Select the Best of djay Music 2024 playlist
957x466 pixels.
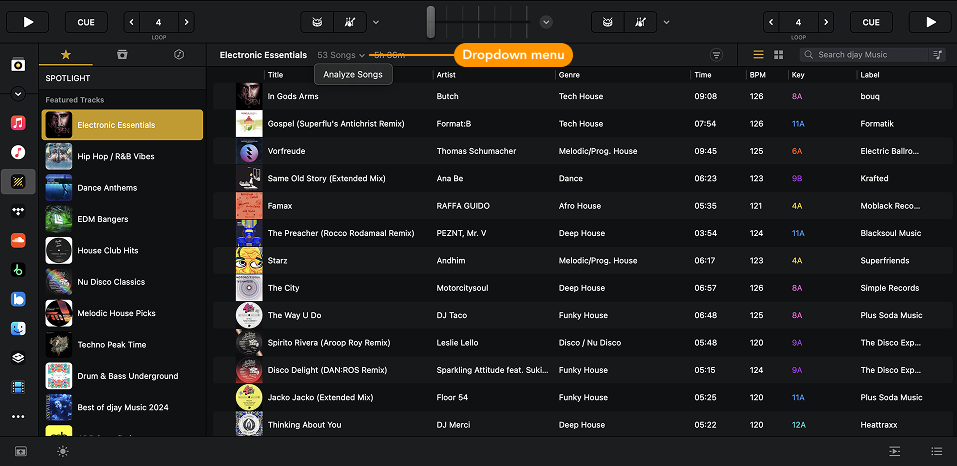122,407
